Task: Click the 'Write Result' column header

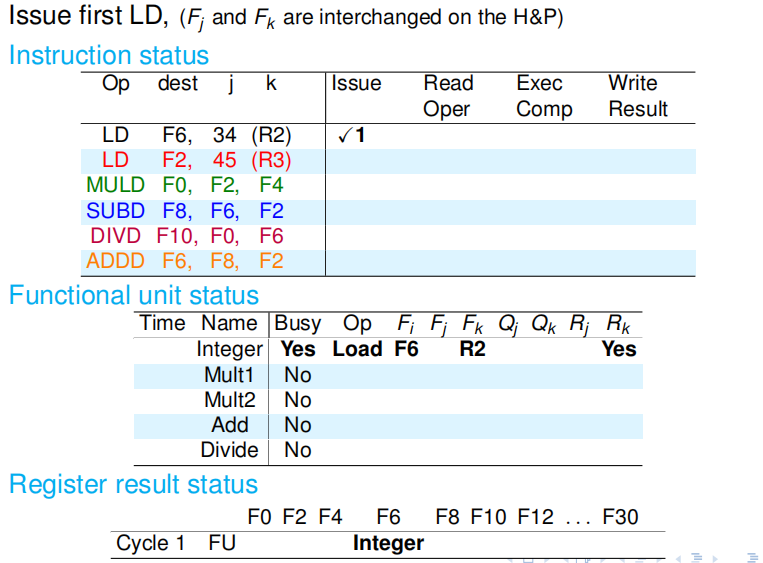Action: tap(637, 96)
